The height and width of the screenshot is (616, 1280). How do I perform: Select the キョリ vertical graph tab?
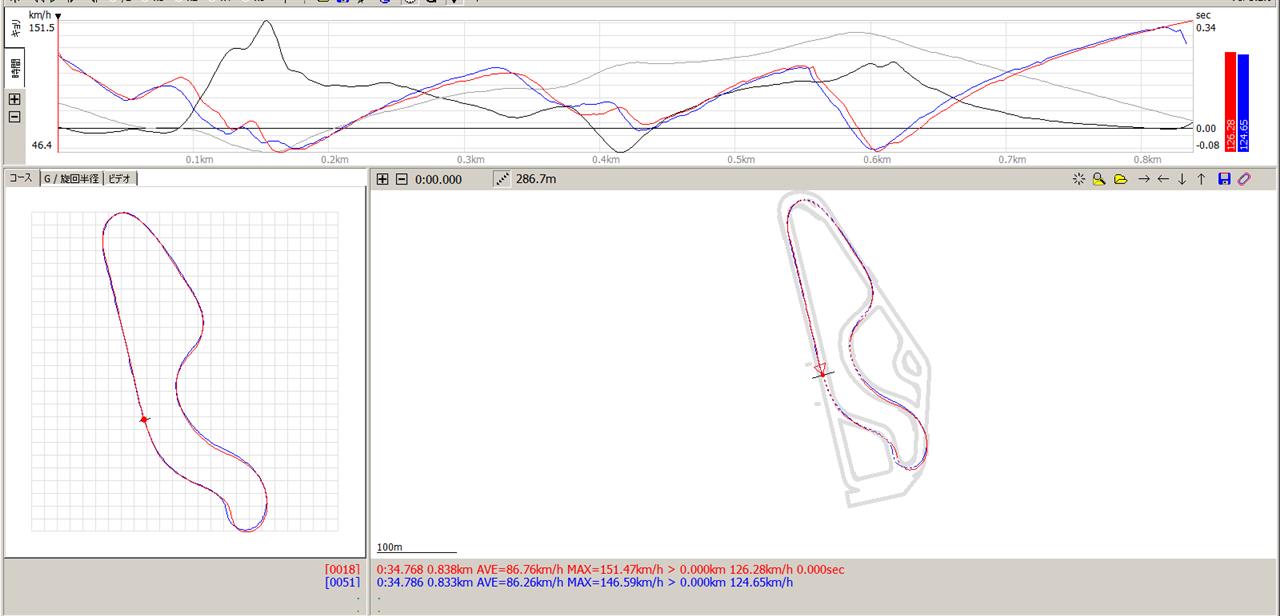click(x=15, y=28)
